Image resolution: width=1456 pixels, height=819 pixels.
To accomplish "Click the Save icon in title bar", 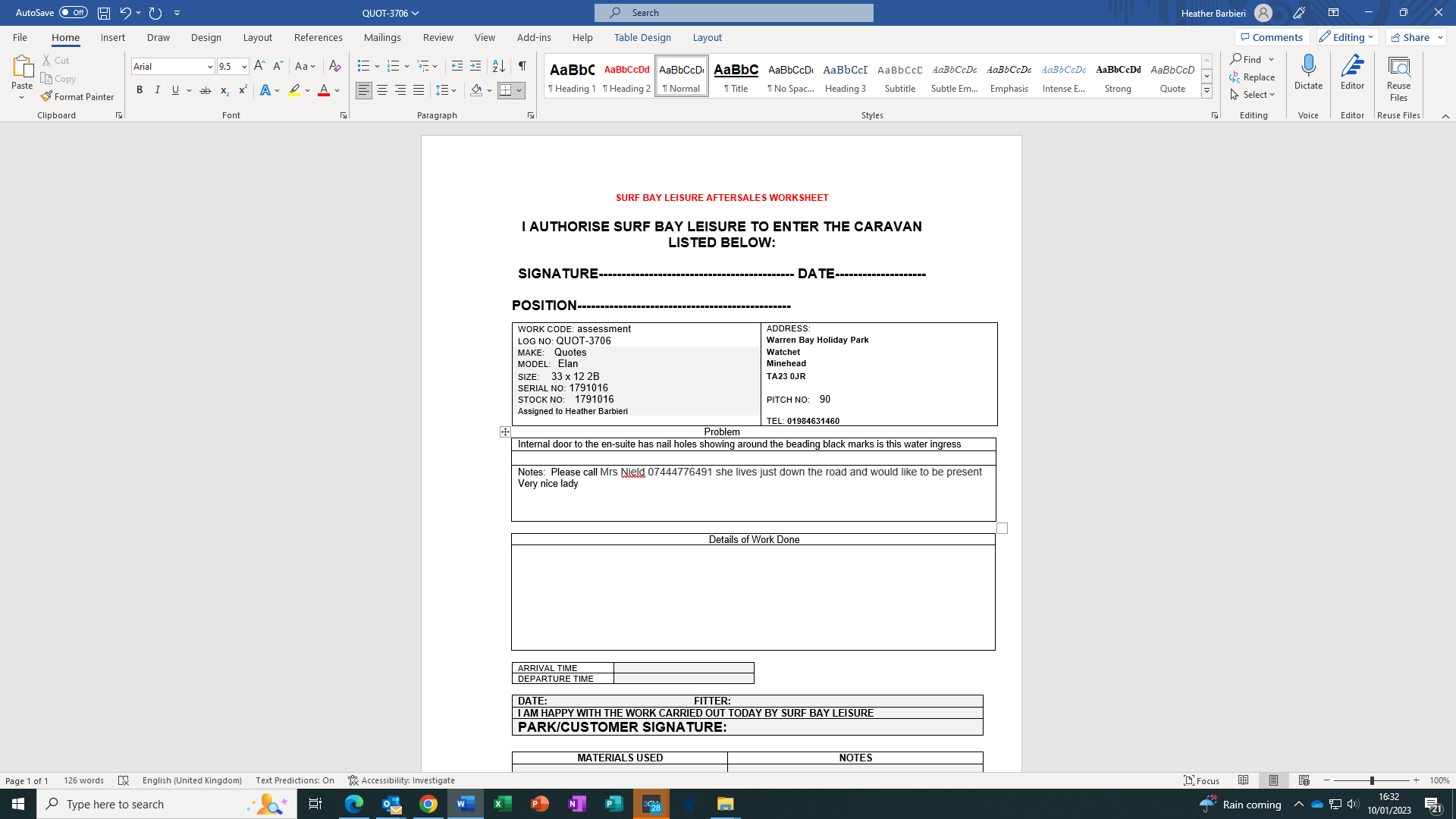I will pos(104,13).
